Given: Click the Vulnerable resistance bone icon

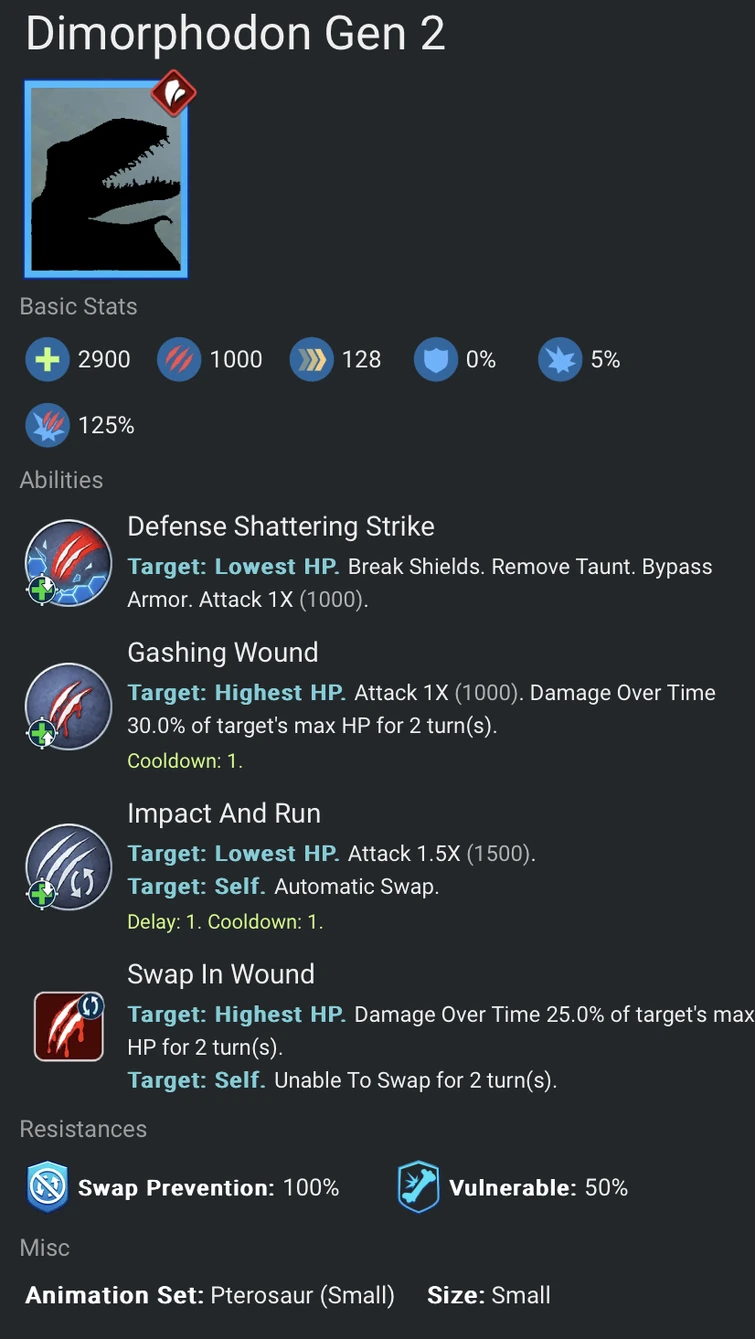Looking at the screenshot, I should pyautogui.click(x=418, y=1187).
